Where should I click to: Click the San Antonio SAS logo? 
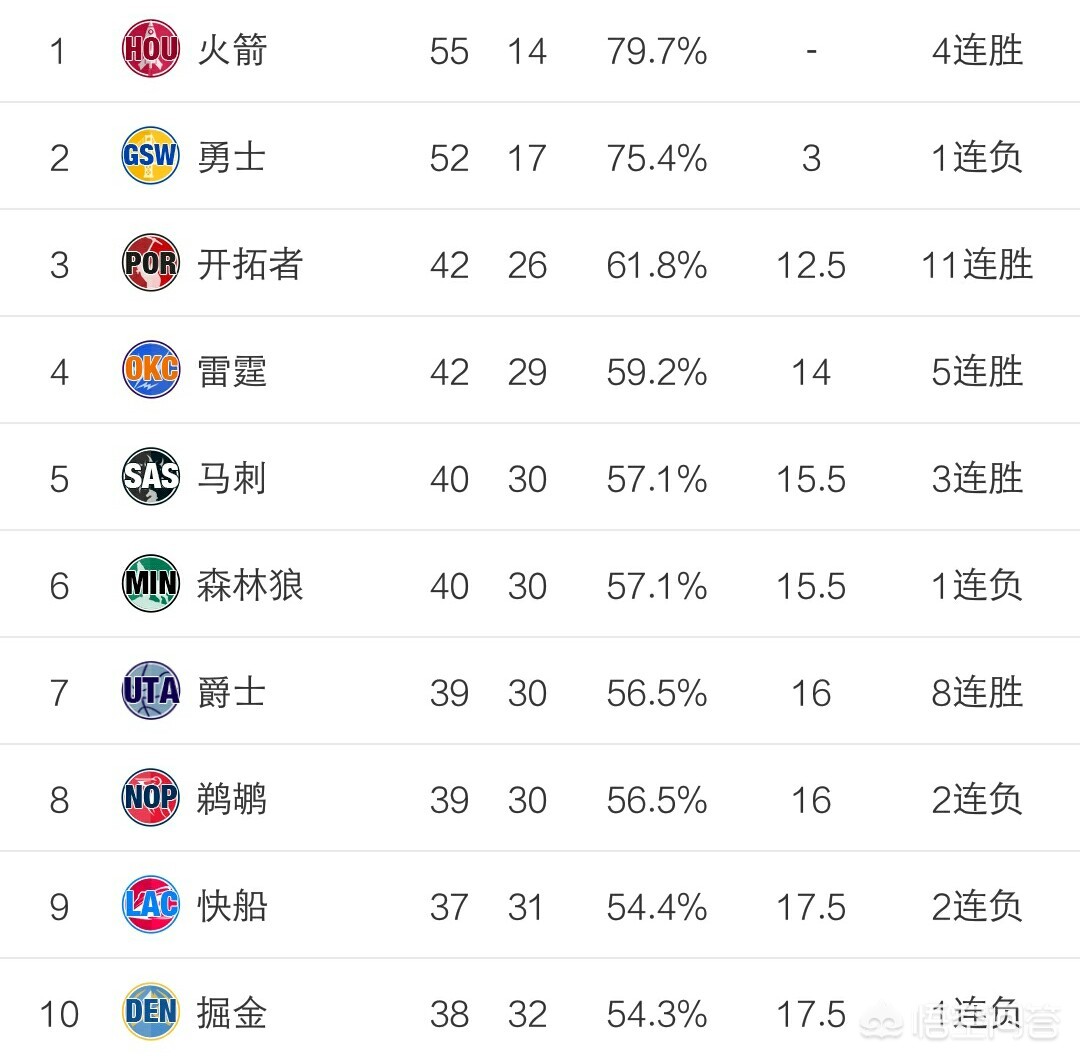coord(151,478)
